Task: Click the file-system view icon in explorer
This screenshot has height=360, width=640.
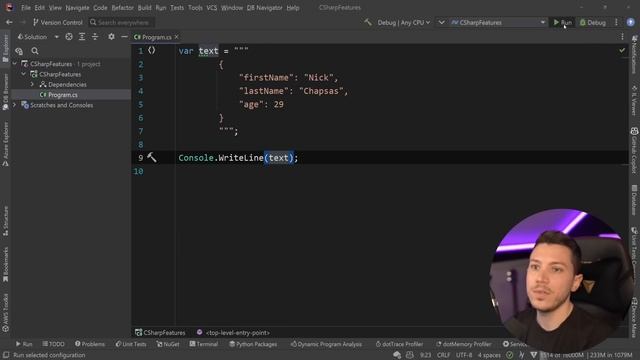Action: (x=19, y=51)
